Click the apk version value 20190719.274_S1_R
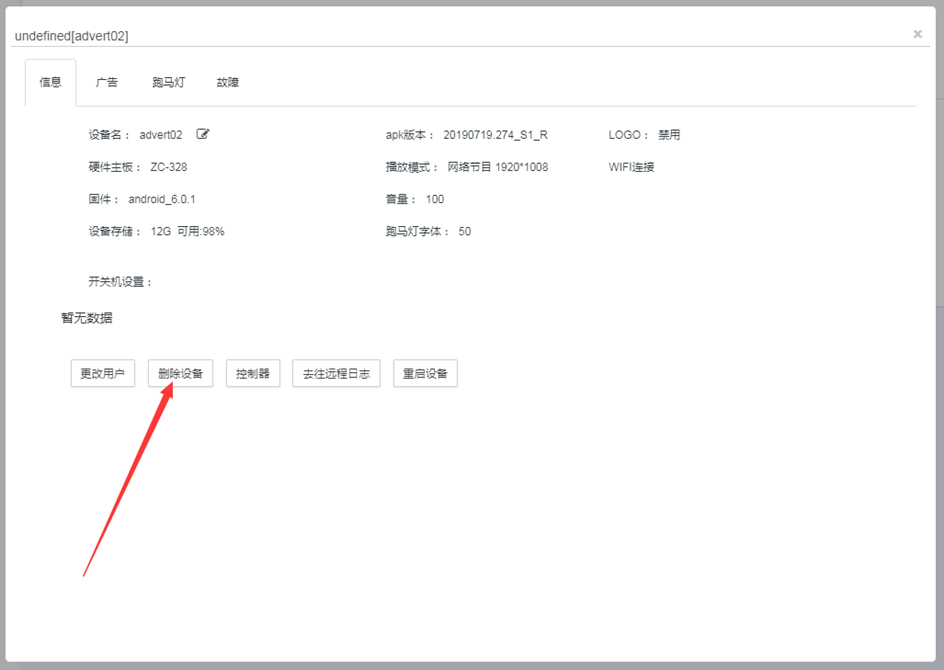The width and height of the screenshot is (944, 670). coord(495,135)
